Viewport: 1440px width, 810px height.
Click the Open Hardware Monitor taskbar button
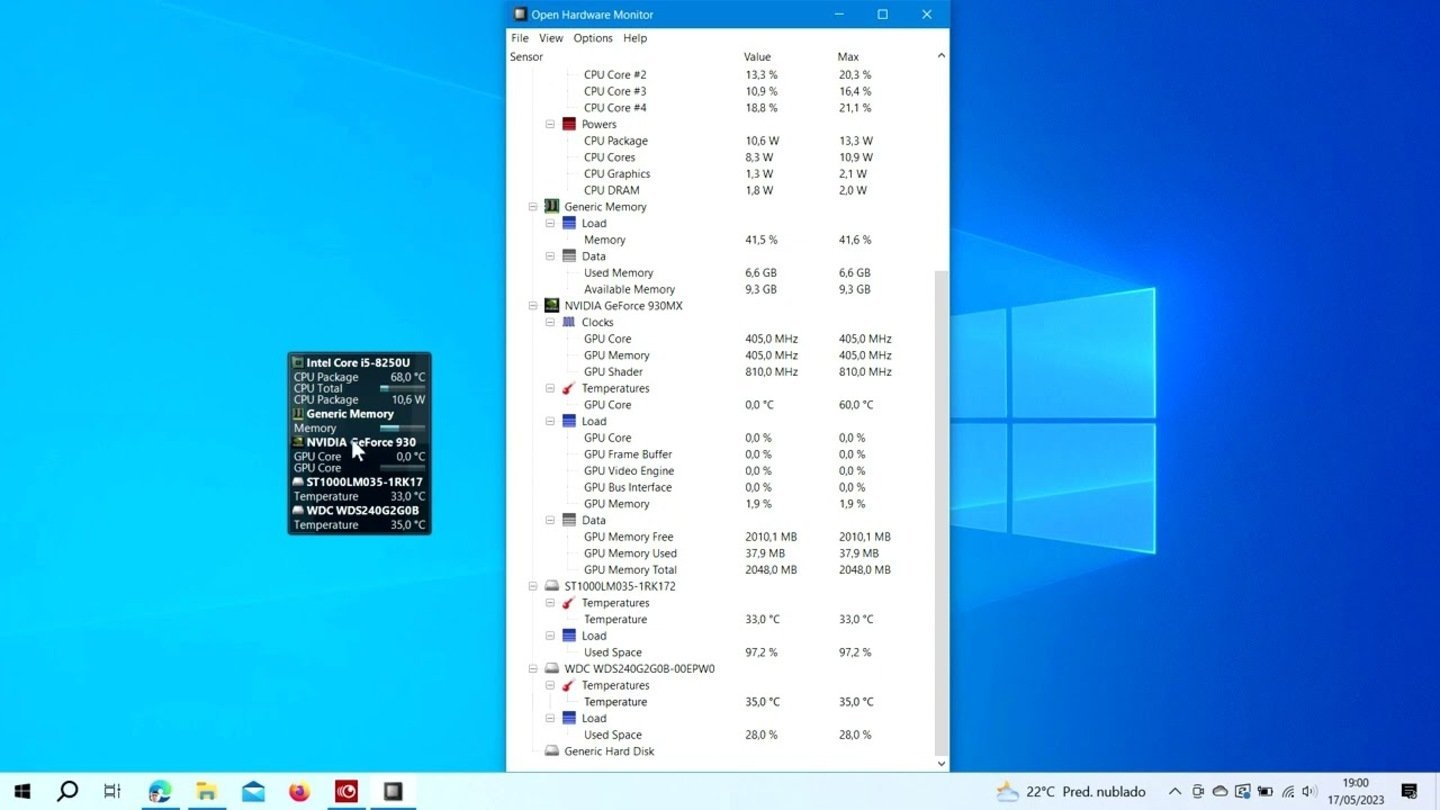click(393, 791)
